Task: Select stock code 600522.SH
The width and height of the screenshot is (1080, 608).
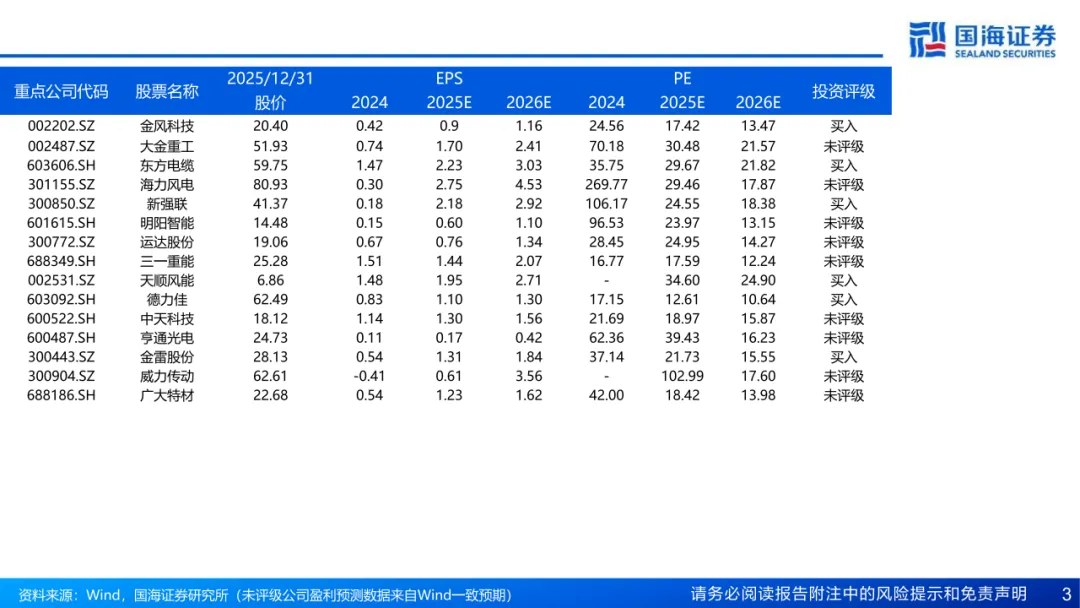Action: tap(61, 319)
